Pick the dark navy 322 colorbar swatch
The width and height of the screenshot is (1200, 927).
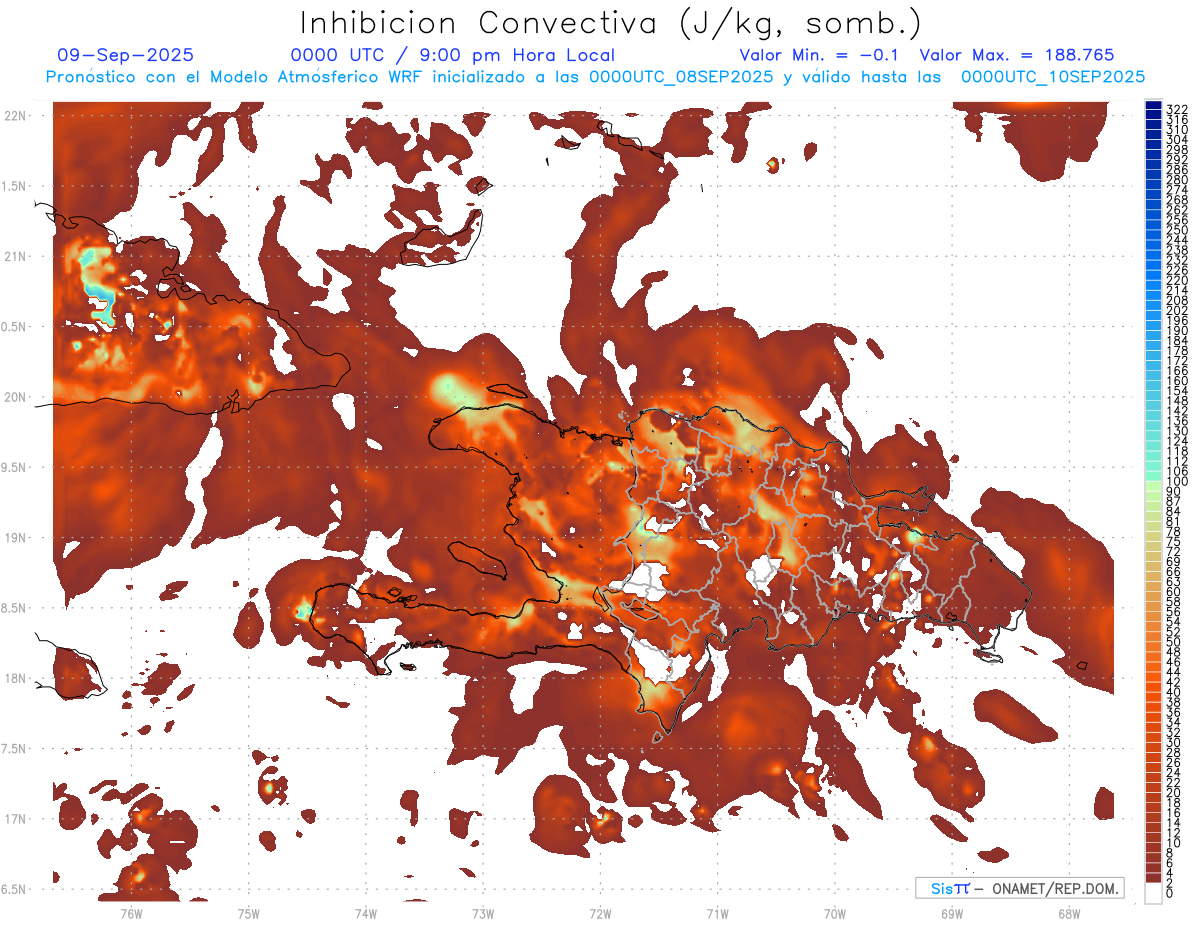click(1154, 108)
